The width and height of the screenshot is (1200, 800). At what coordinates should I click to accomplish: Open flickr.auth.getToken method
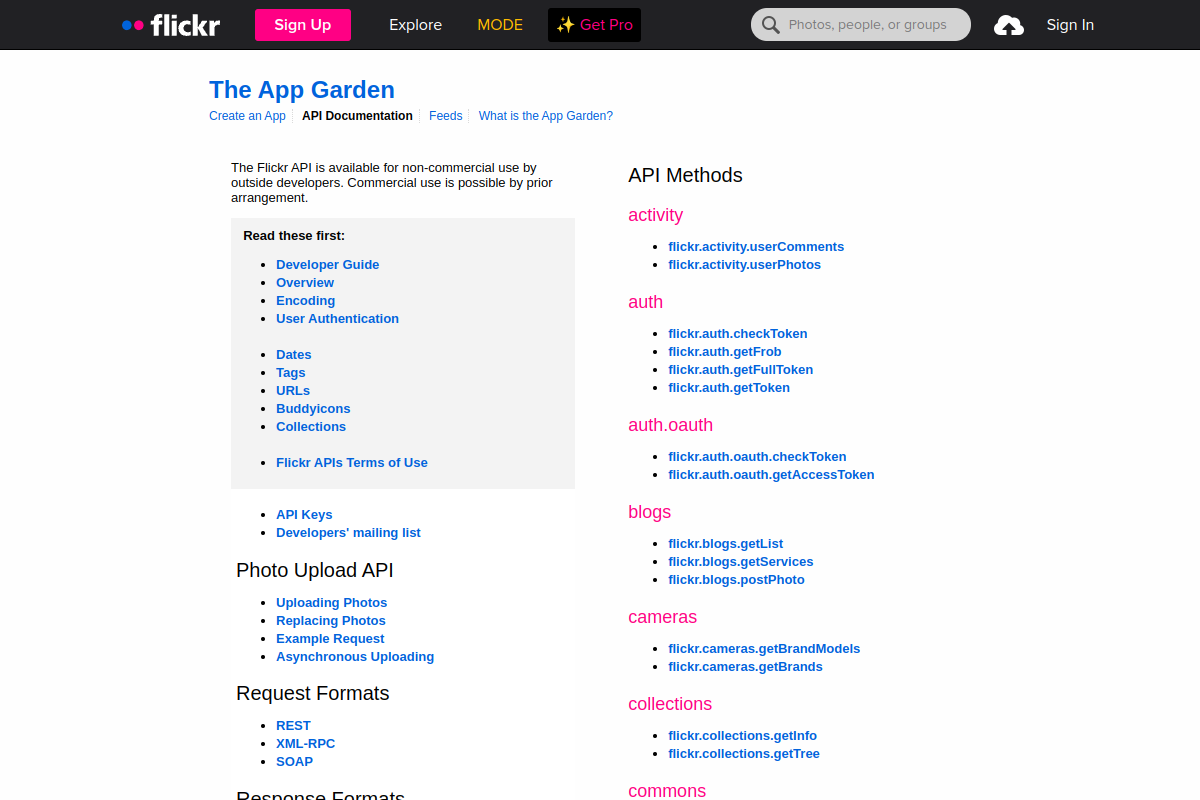(x=729, y=388)
